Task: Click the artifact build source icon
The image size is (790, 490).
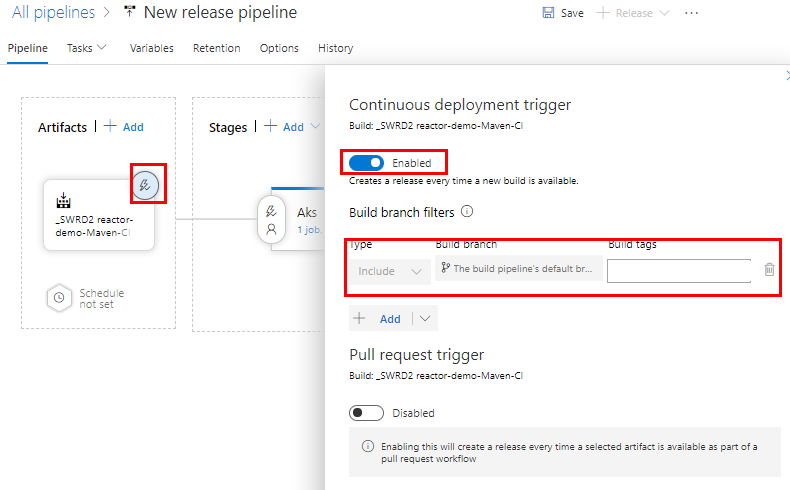Action: click(x=63, y=200)
